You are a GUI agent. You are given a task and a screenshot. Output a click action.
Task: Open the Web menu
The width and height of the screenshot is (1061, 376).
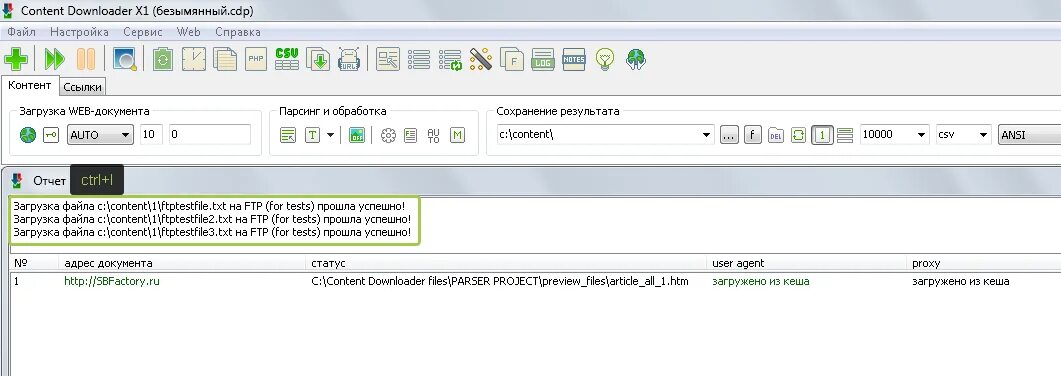[189, 32]
